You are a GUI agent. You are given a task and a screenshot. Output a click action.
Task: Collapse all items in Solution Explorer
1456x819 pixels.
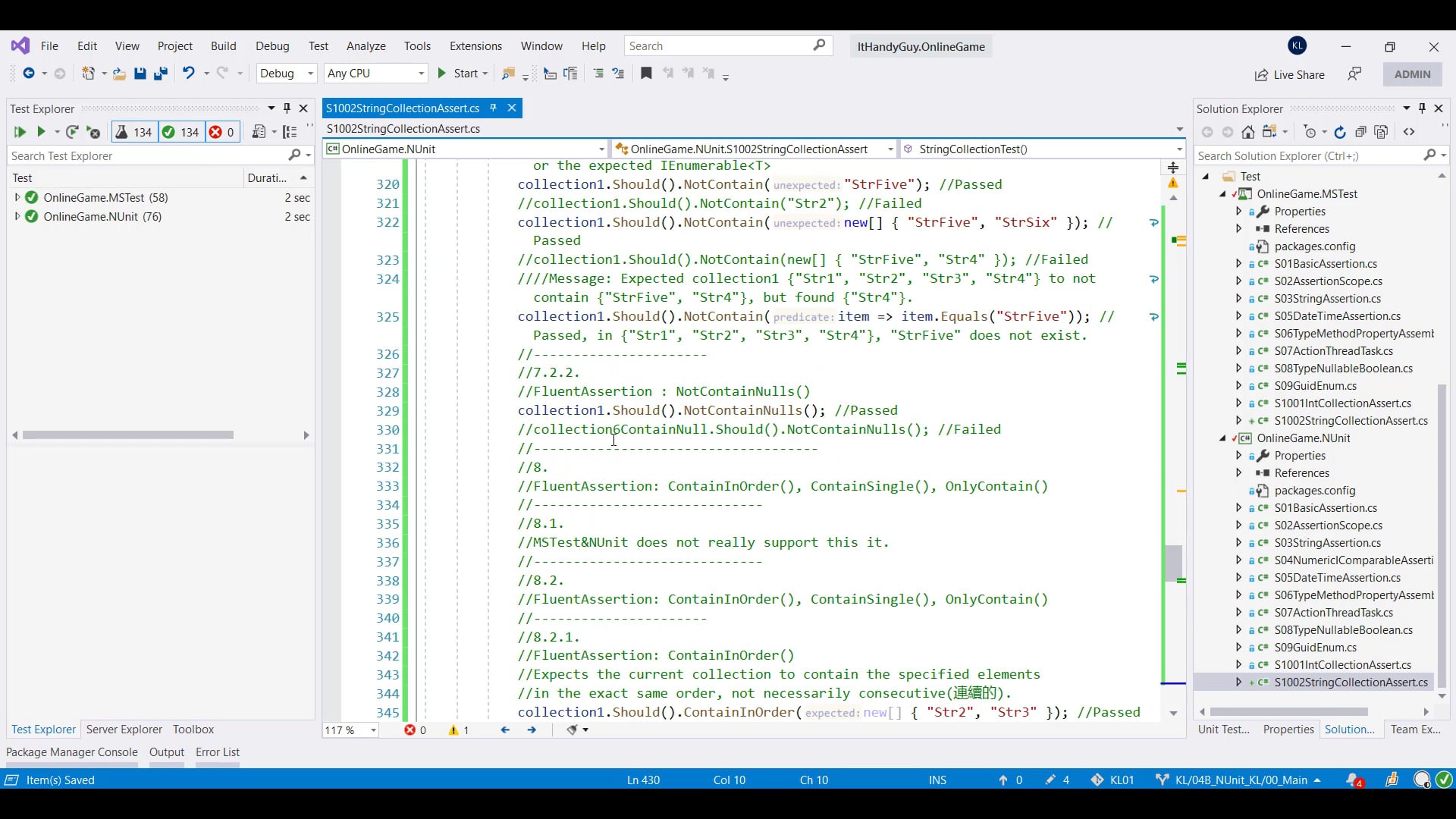pos(1360,132)
